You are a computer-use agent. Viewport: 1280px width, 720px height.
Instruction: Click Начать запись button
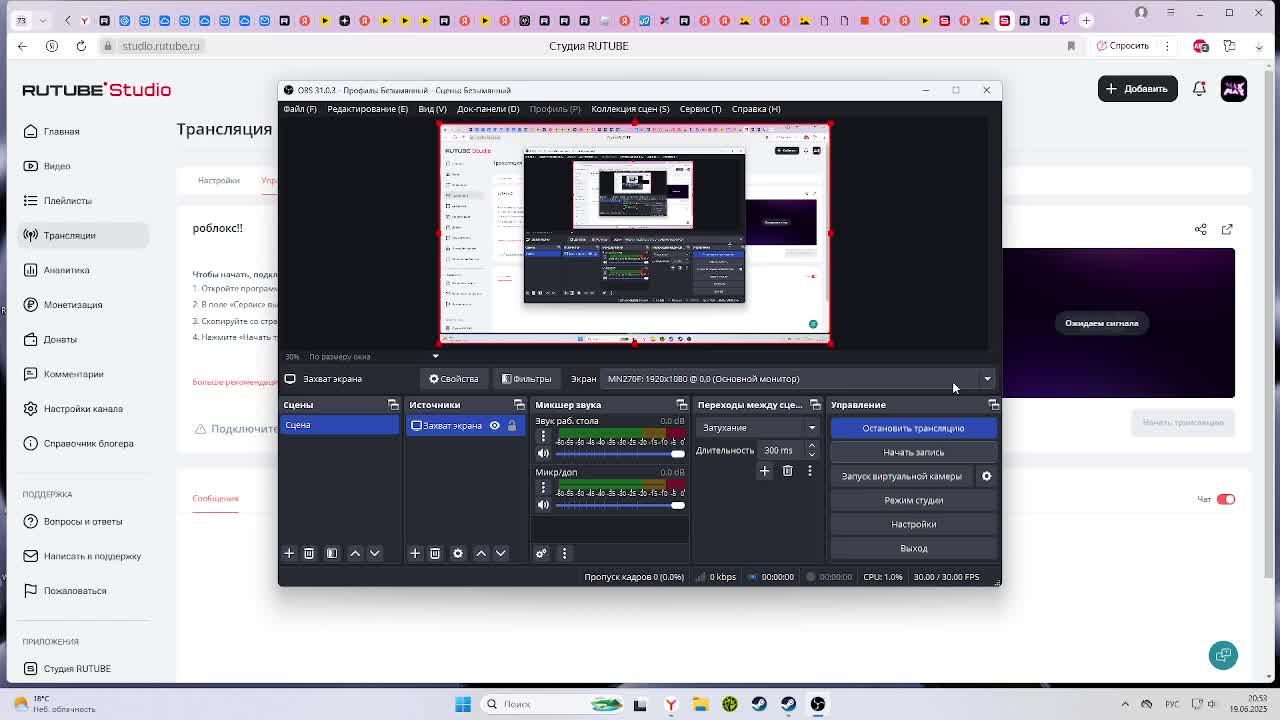[913, 452]
